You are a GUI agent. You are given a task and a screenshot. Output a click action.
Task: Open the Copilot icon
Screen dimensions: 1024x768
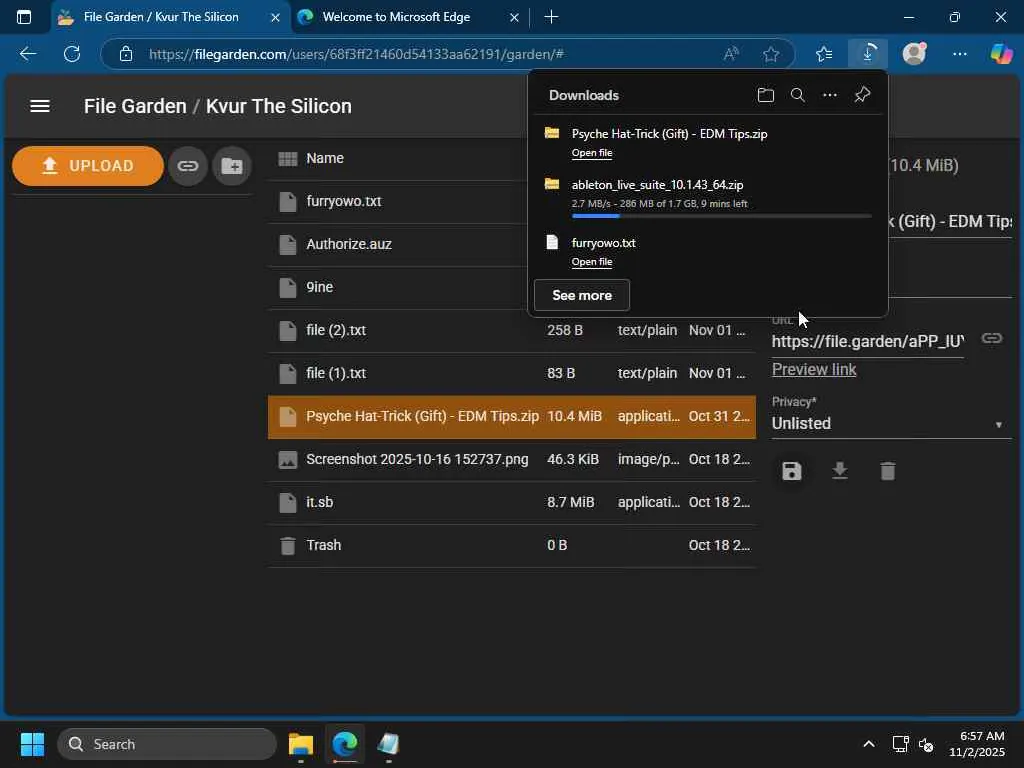click(1001, 54)
